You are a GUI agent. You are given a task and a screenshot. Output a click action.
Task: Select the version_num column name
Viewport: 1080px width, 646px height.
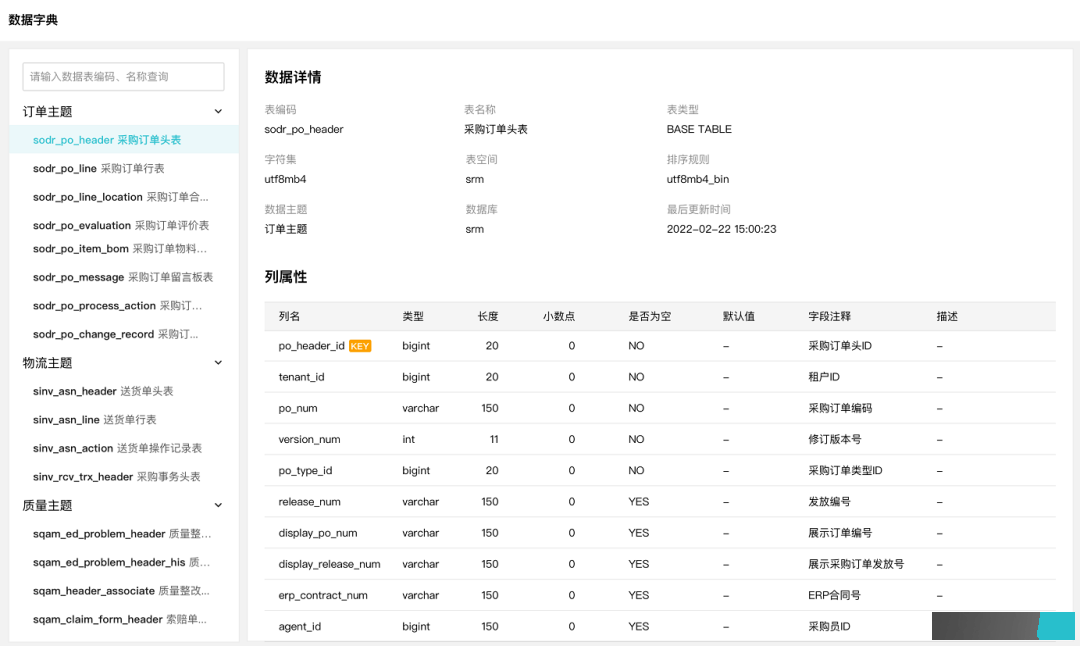pyautogui.click(x=309, y=439)
